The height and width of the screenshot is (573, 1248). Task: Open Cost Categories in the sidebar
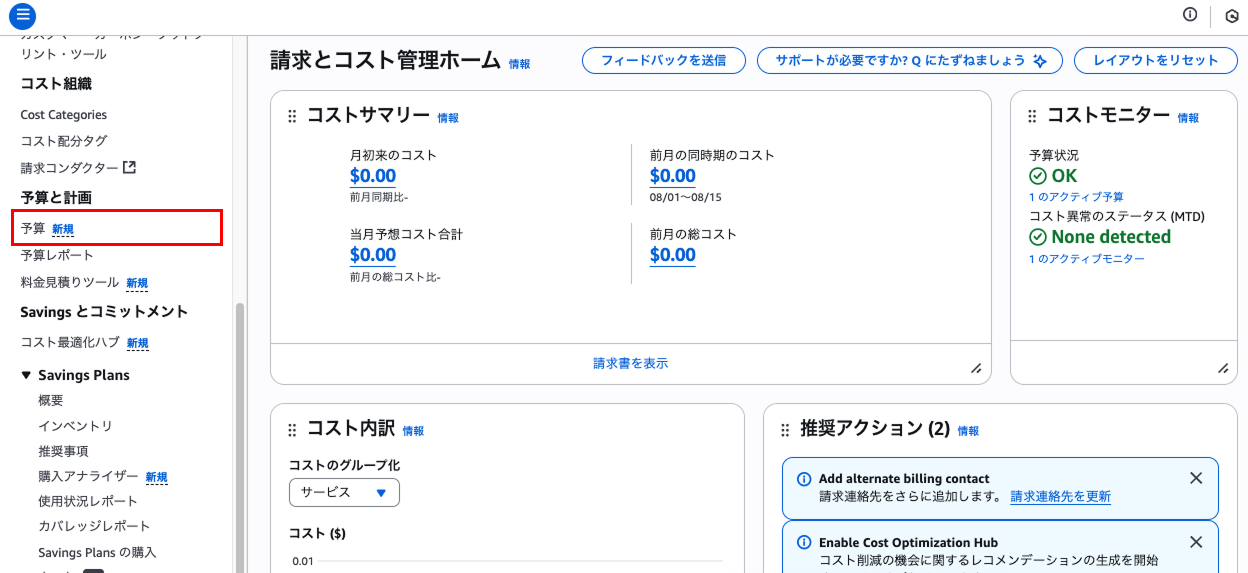pos(64,115)
